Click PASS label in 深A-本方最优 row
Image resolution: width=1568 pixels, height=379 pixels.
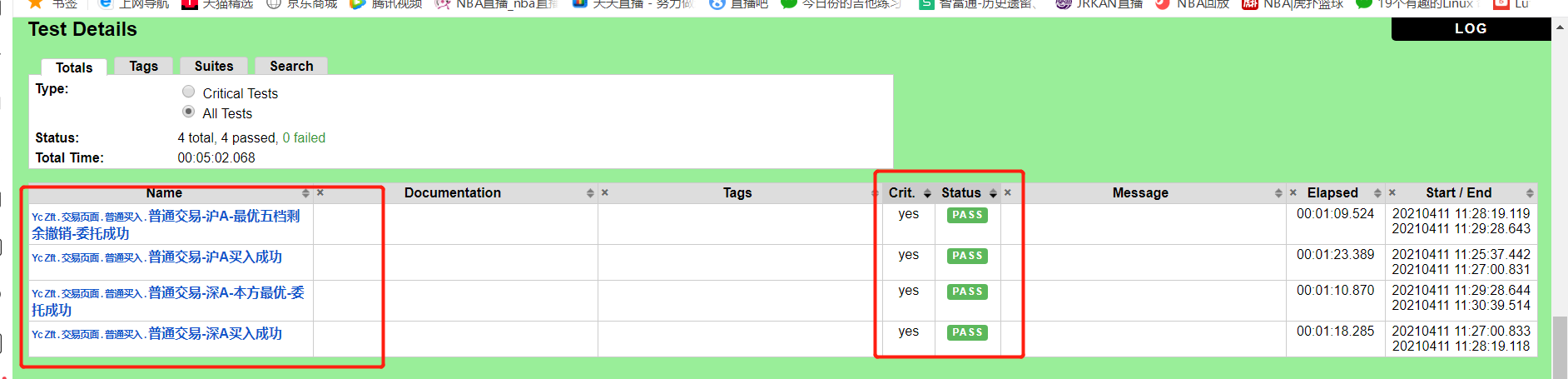click(x=967, y=292)
